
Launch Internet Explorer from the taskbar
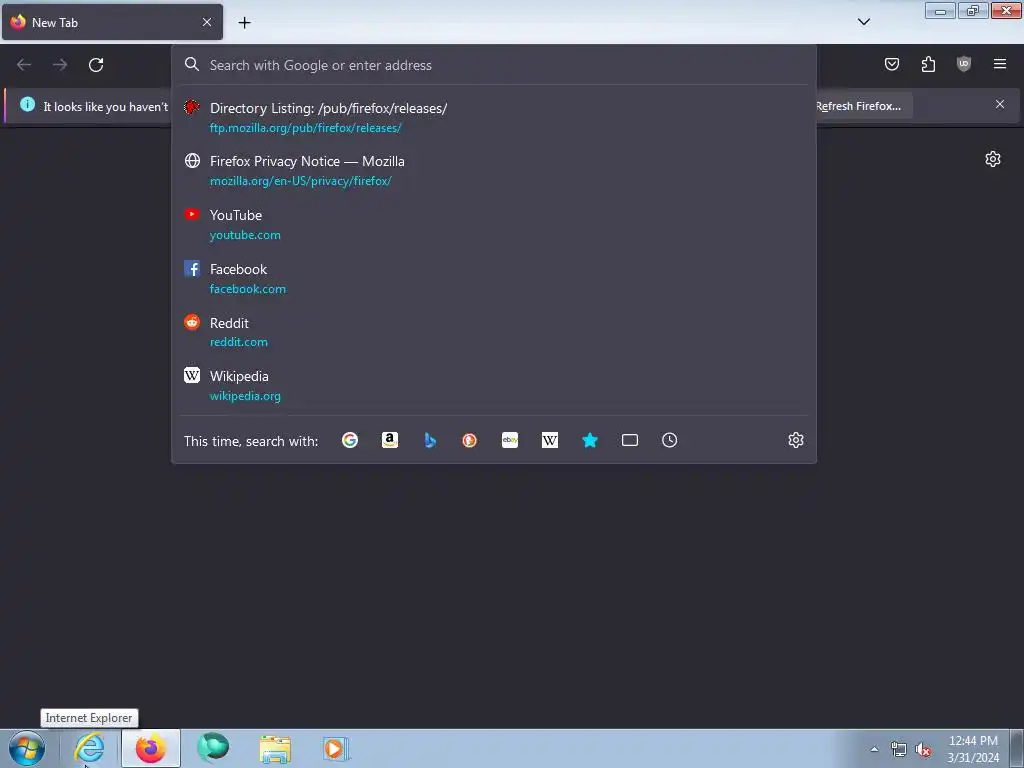click(x=89, y=748)
